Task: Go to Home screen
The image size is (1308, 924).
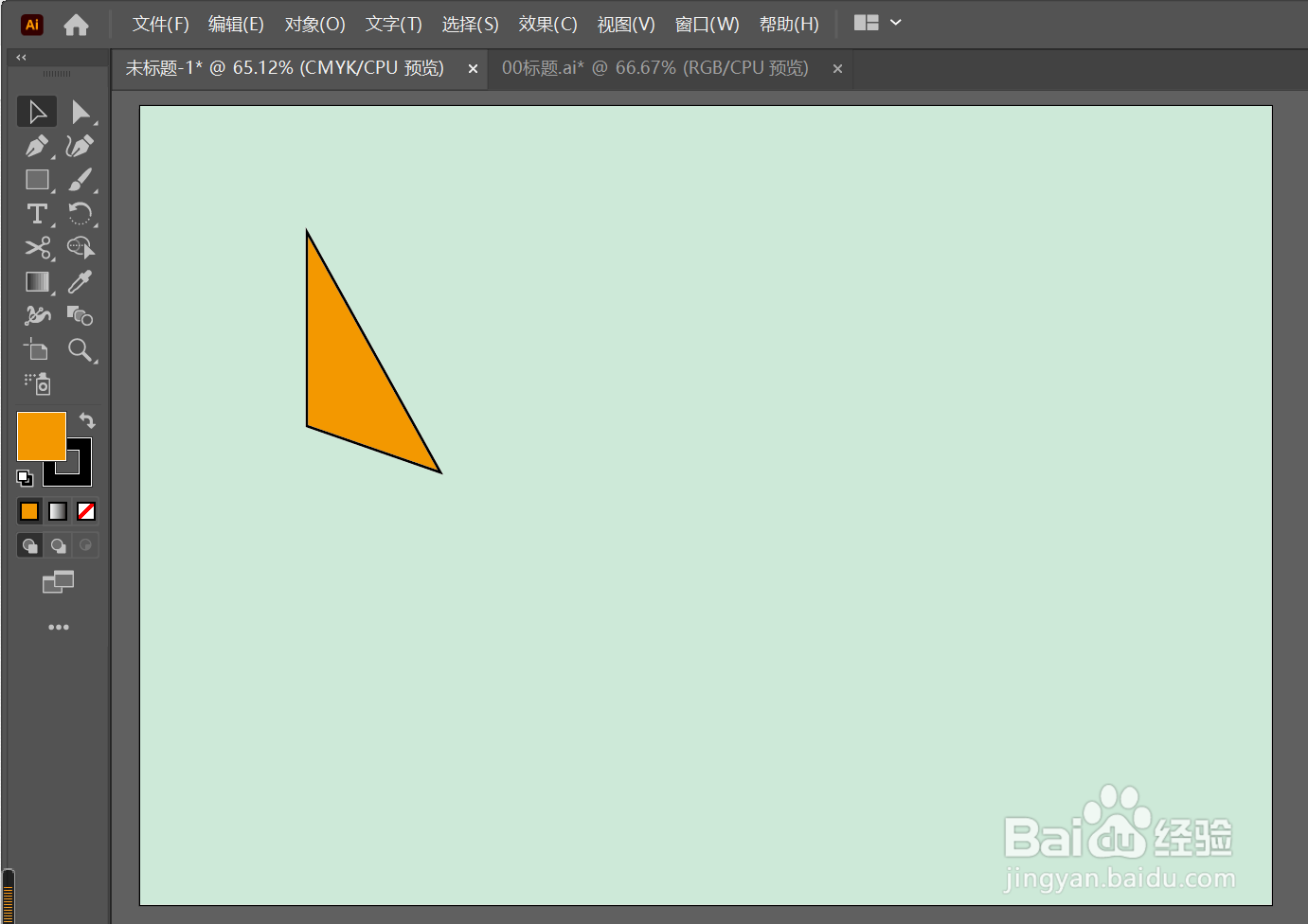Action: (76, 25)
